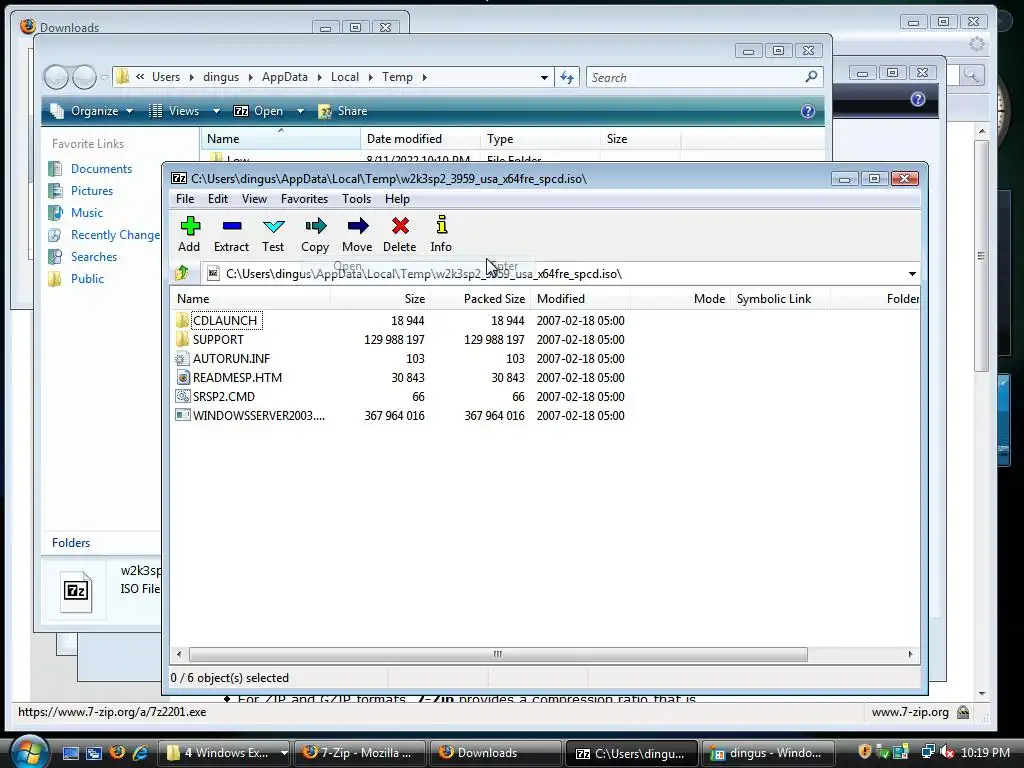The image size is (1024, 768).
Task: Click the 7-Zip address path field
Action: [x=555, y=274]
